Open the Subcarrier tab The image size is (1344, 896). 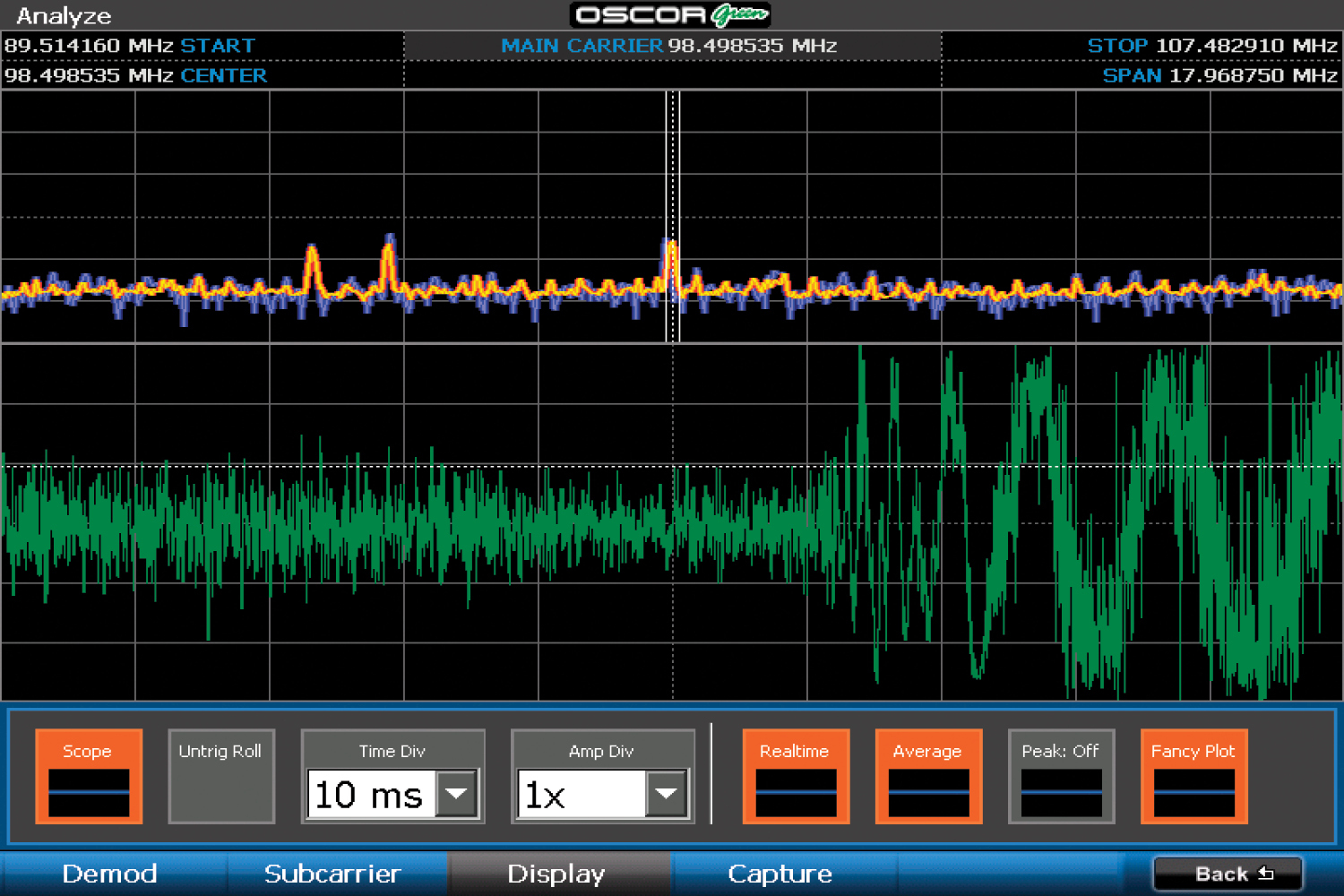332,874
